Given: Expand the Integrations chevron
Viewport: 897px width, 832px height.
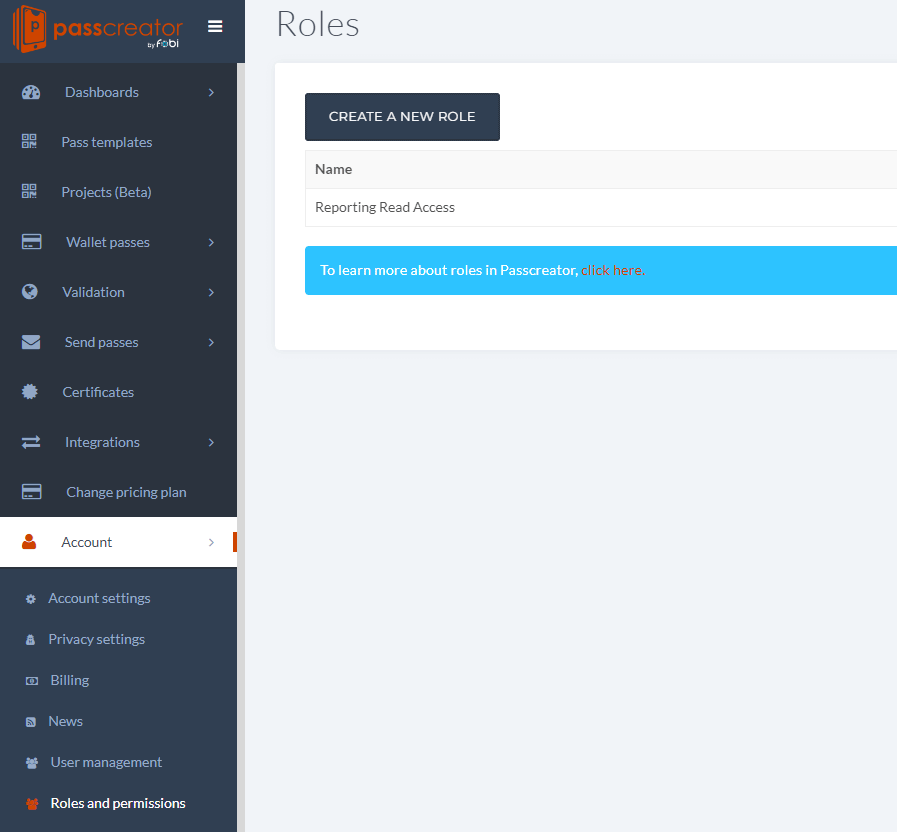Looking at the screenshot, I should point(211,442).
